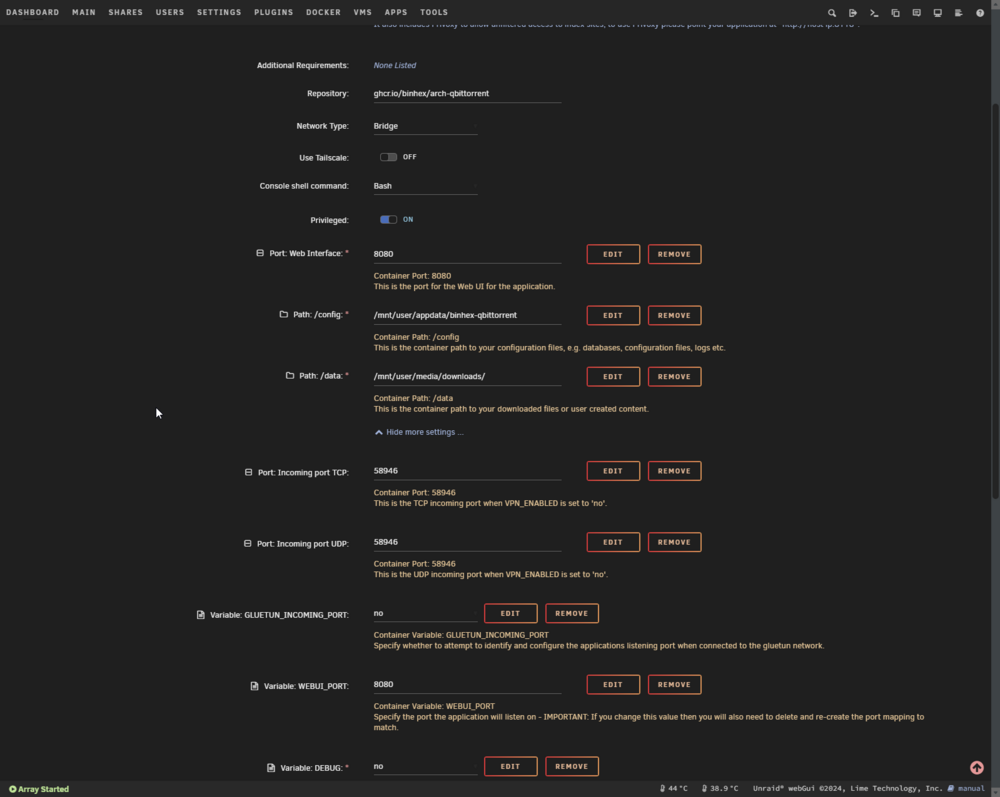Click the /config host path input
This screenshot has height=797, width=1000.
pos(467,315)
